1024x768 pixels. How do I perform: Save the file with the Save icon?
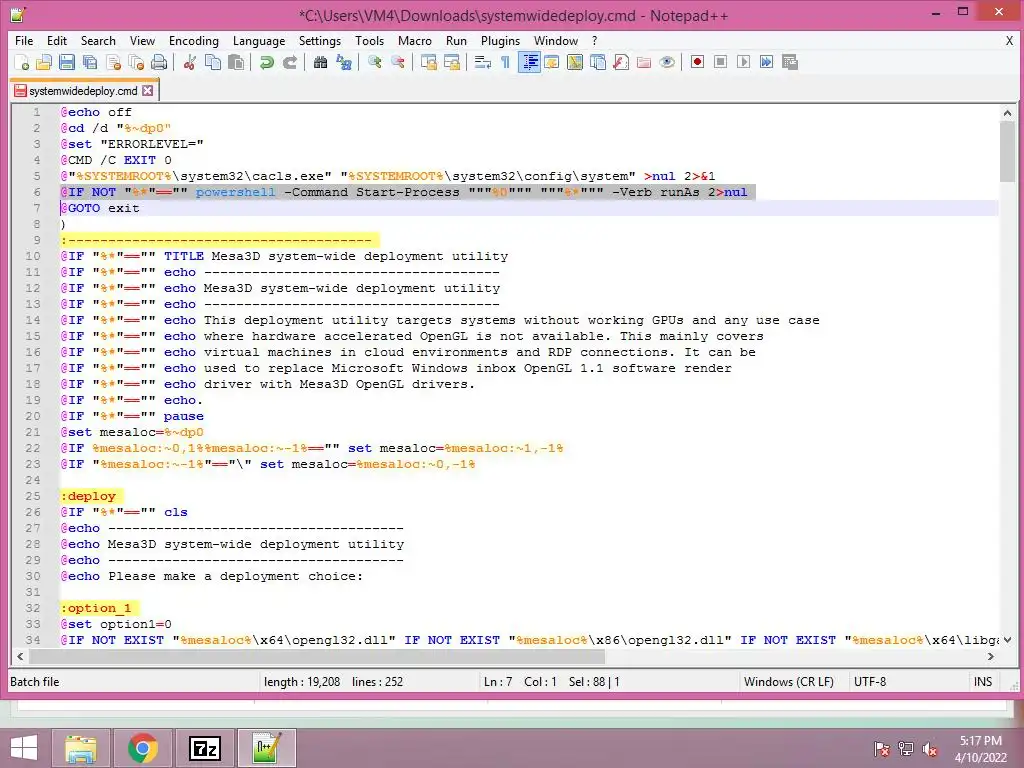(x=67, y=62)
